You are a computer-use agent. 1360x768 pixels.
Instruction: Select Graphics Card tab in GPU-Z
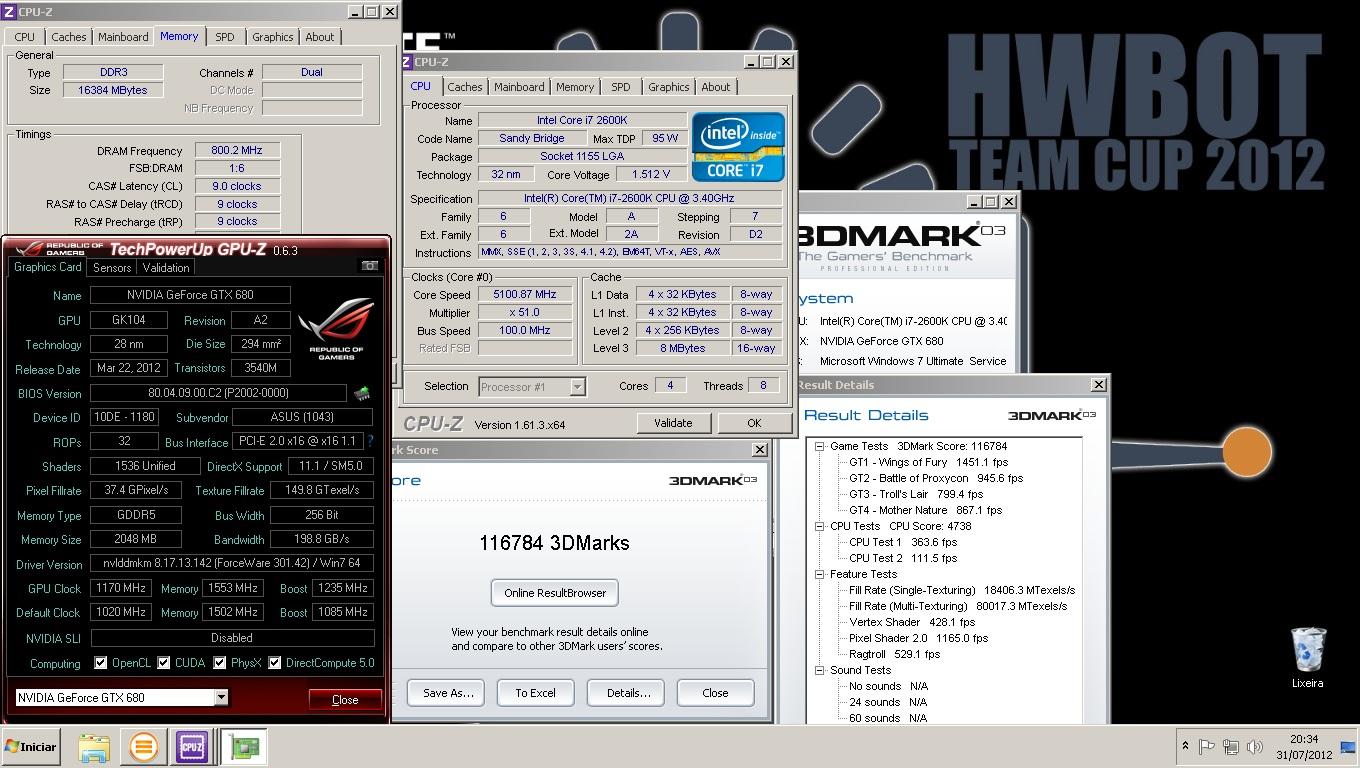(x=47, y=267)
